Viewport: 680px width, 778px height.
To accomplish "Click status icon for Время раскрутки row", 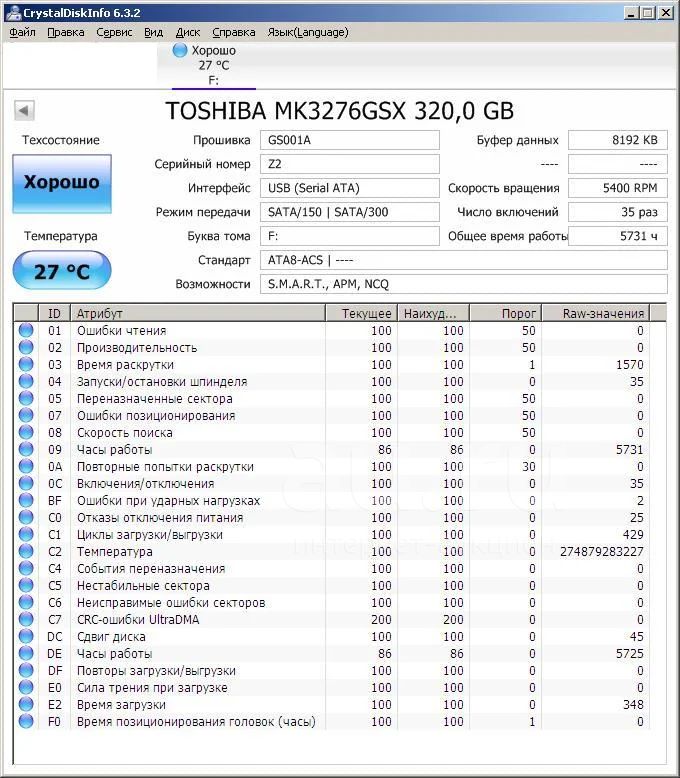I will [x=26, y=364].
